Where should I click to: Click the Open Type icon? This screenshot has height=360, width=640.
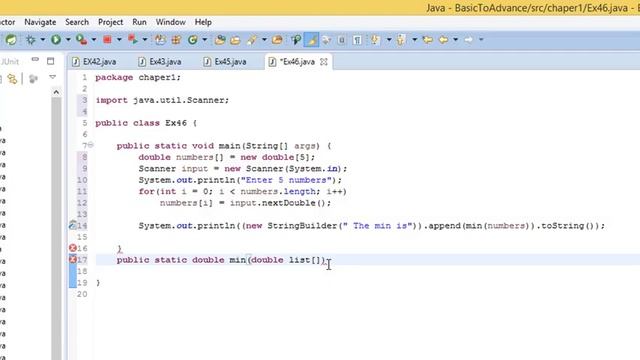[x=220, y=40]
